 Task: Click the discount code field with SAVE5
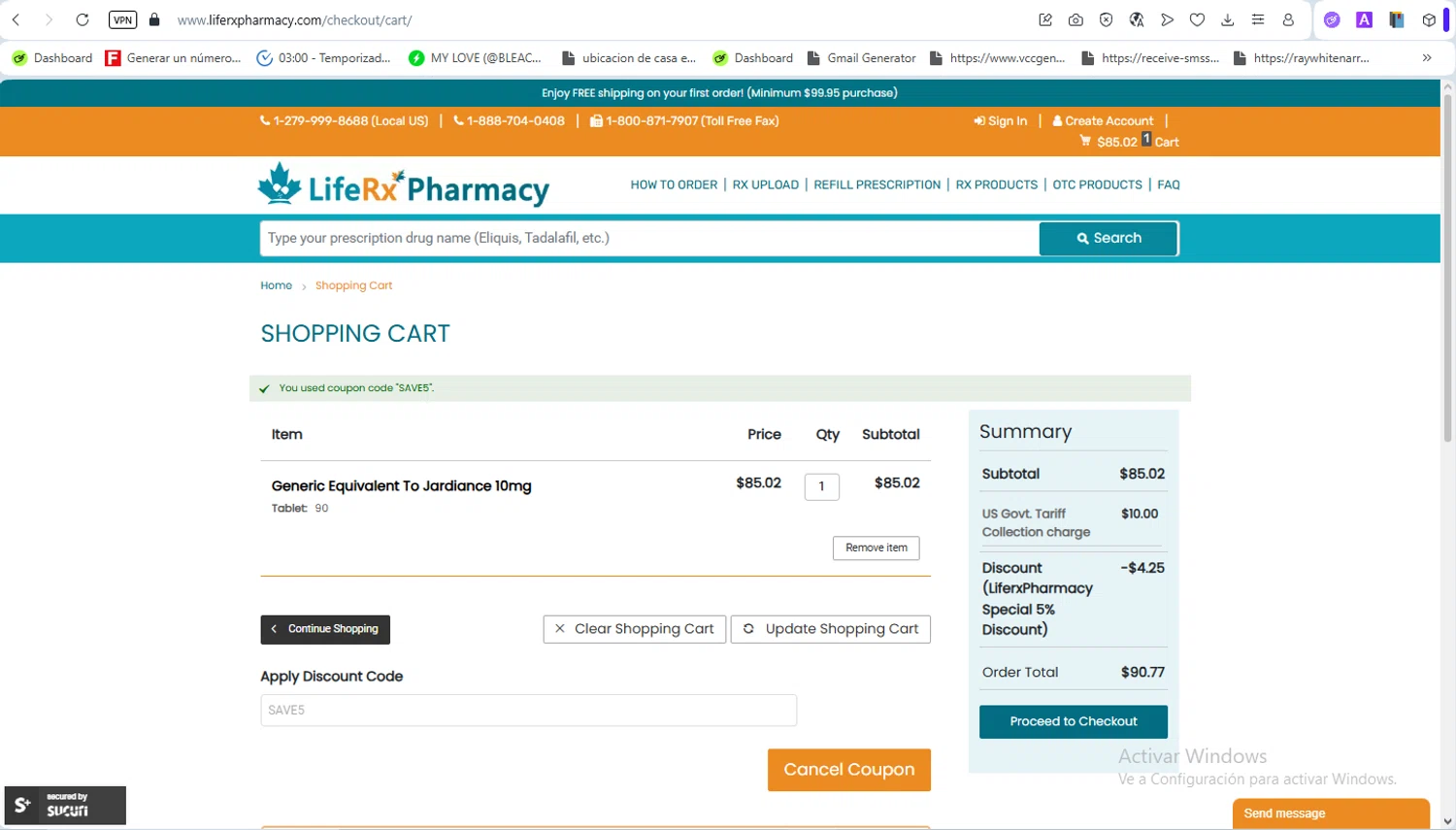(x=528, y=710)
